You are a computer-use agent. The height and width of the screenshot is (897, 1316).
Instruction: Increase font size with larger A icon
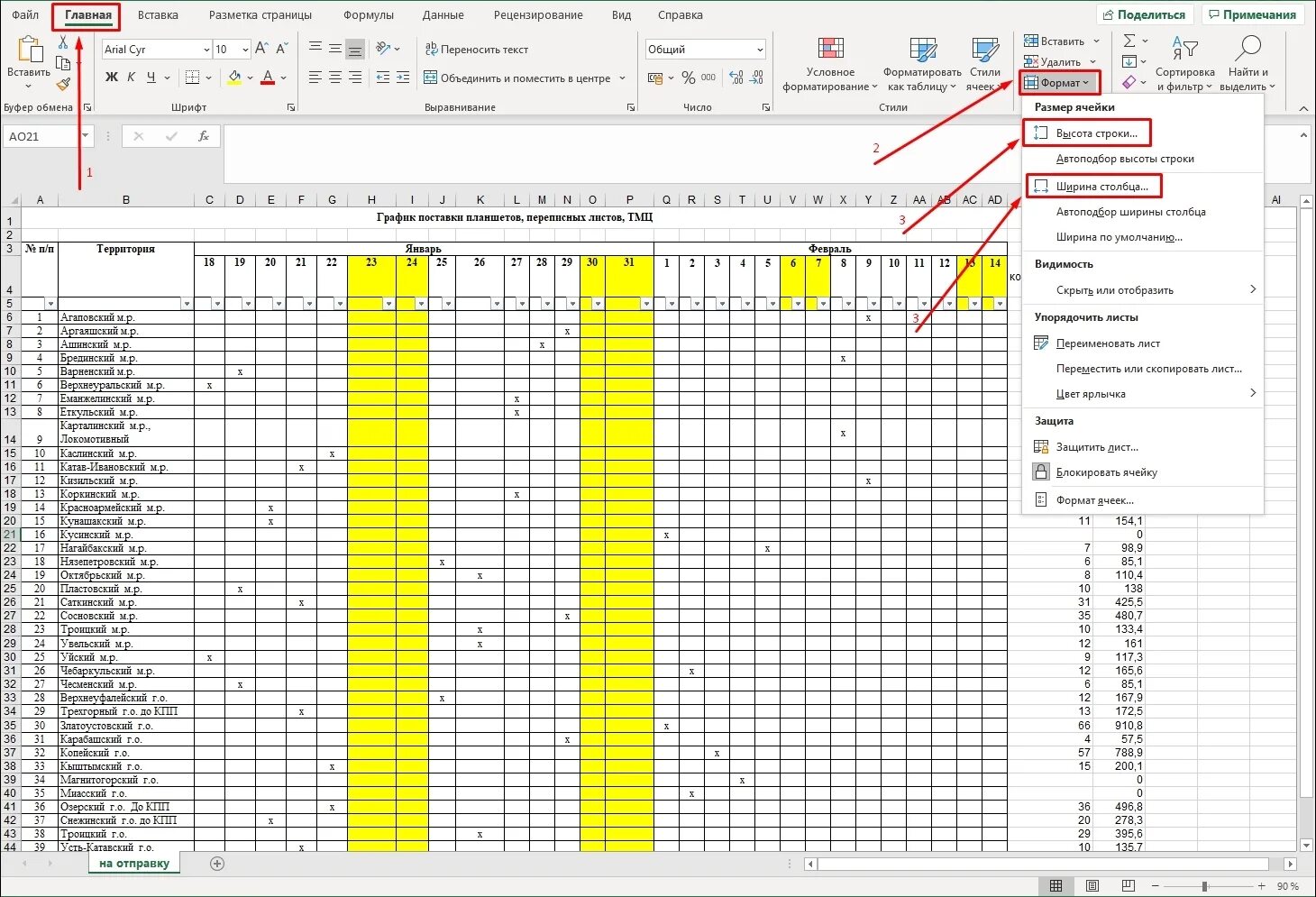[x=262, y=49]
